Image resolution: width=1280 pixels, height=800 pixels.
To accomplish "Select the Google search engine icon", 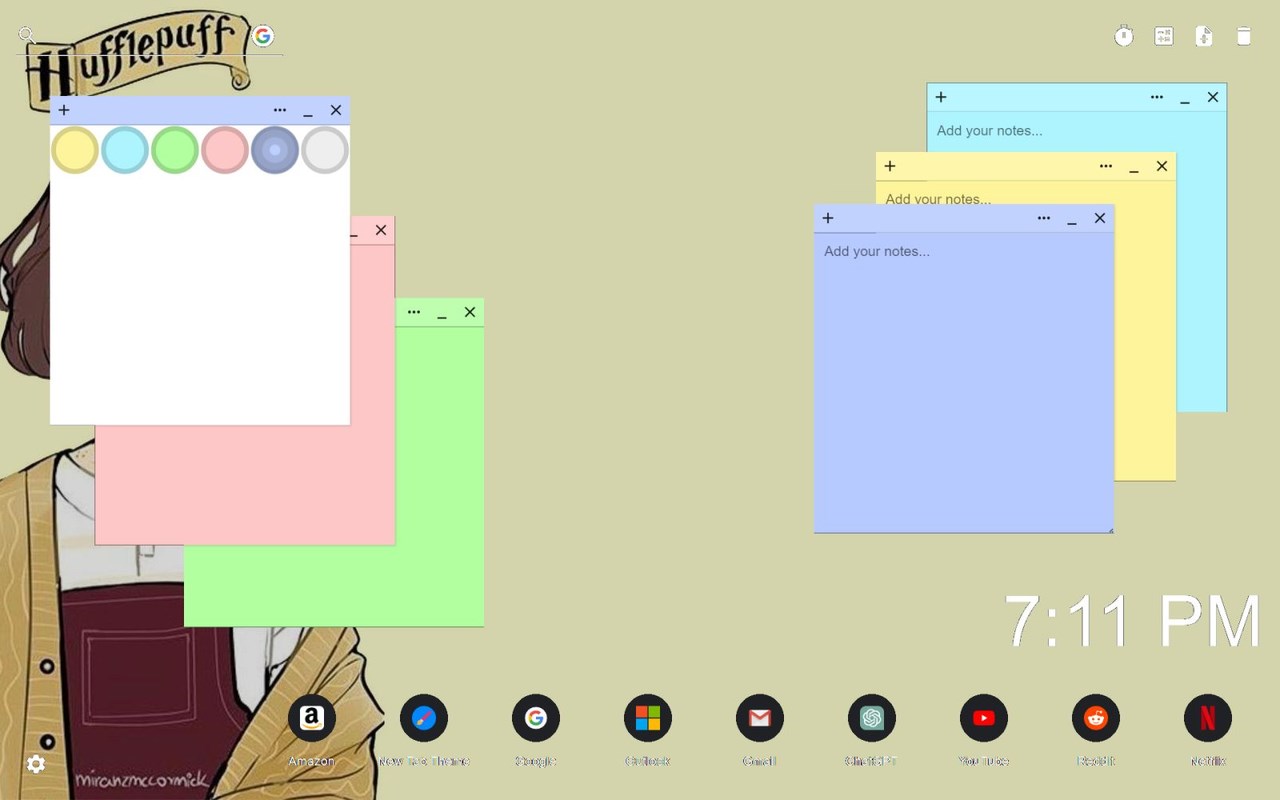I will (263, 36).
